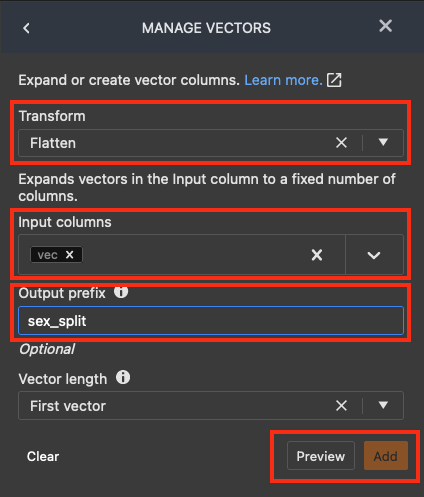Click the empty area of Input columns box

click(193, 255)
